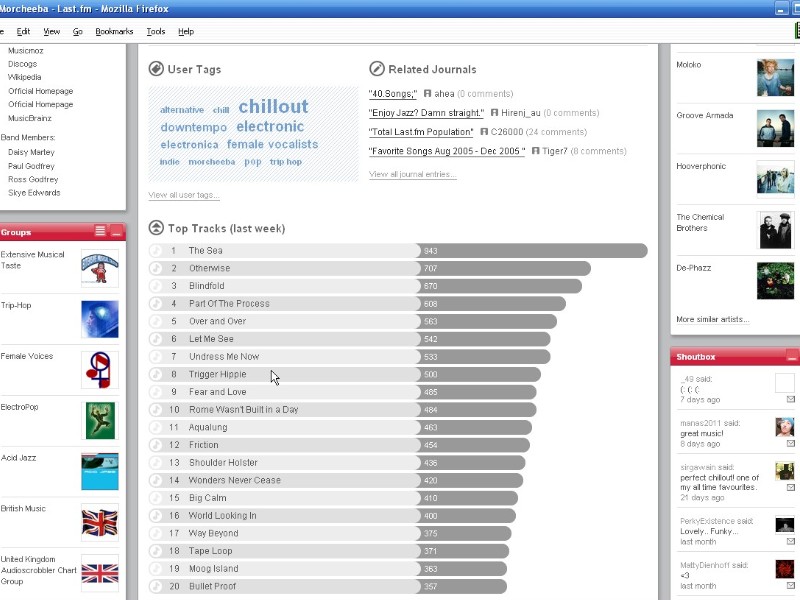Open "Enjoy Jazz? Damn straight." journal
This screenshot has height=600, width=800.
(x=426, y=113)
